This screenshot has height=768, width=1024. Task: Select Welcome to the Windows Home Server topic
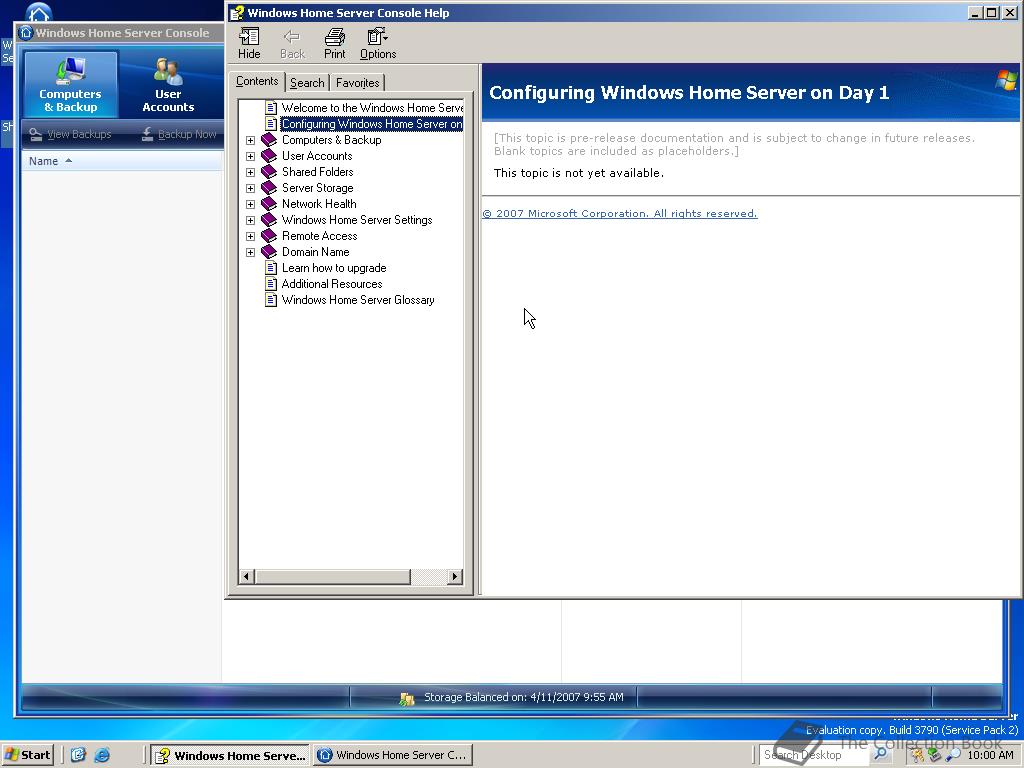coord(372,108)
